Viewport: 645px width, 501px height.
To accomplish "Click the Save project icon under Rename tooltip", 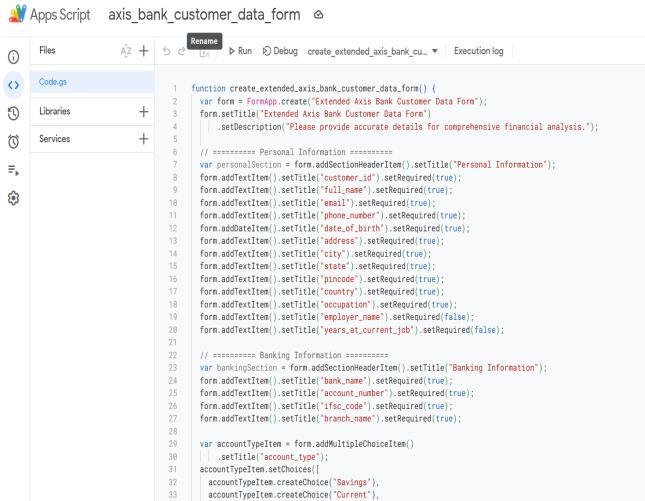I will (204, 52).
